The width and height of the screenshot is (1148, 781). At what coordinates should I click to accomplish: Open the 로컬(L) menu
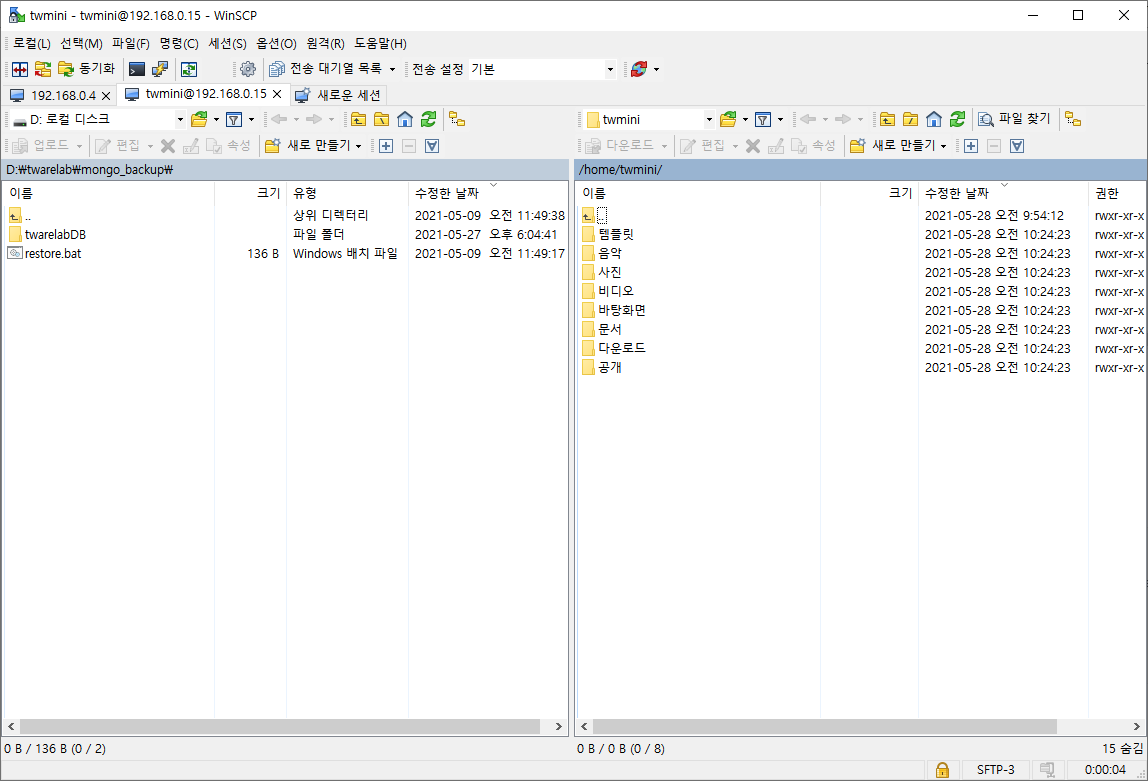click(32, 44)
